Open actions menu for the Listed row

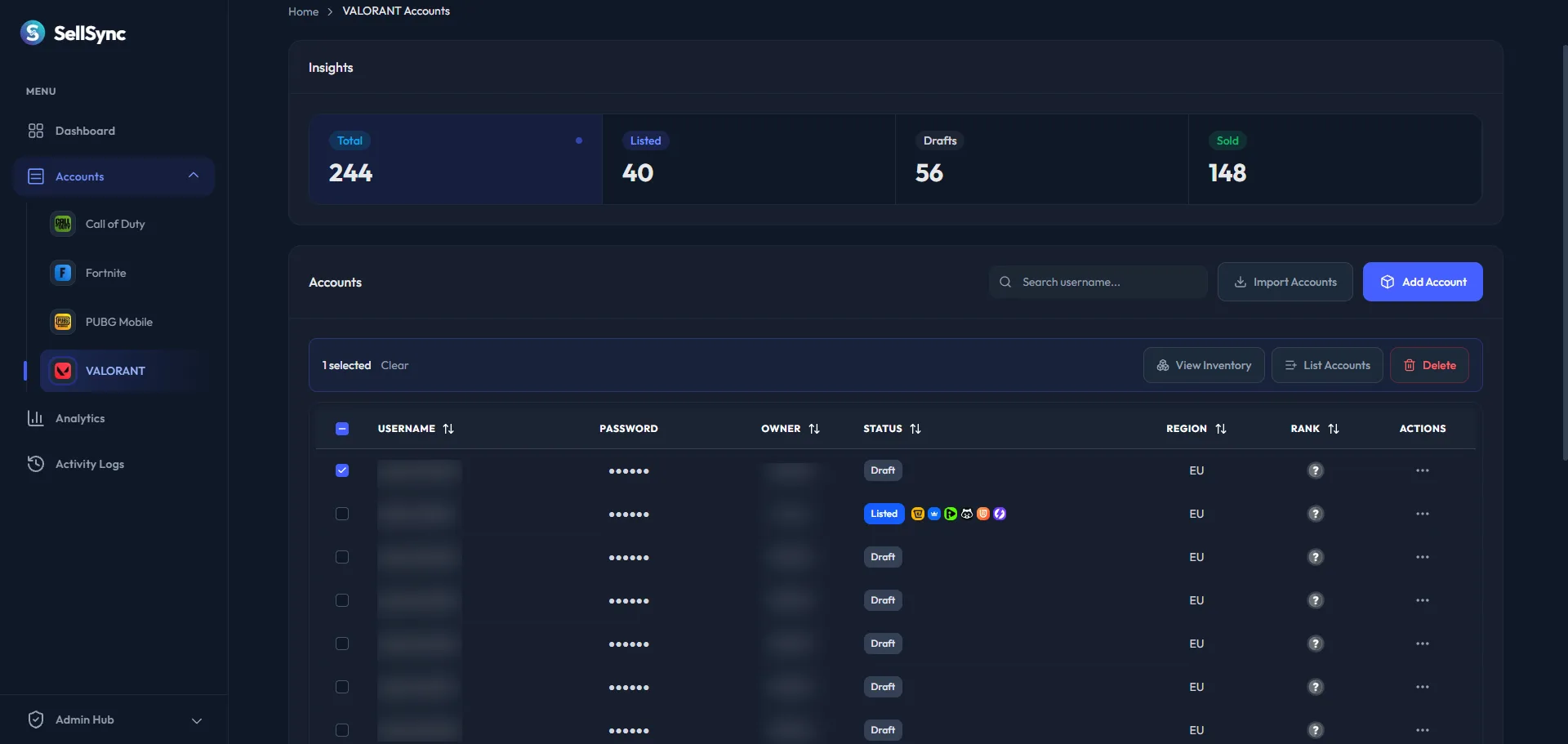point(1423,514)
